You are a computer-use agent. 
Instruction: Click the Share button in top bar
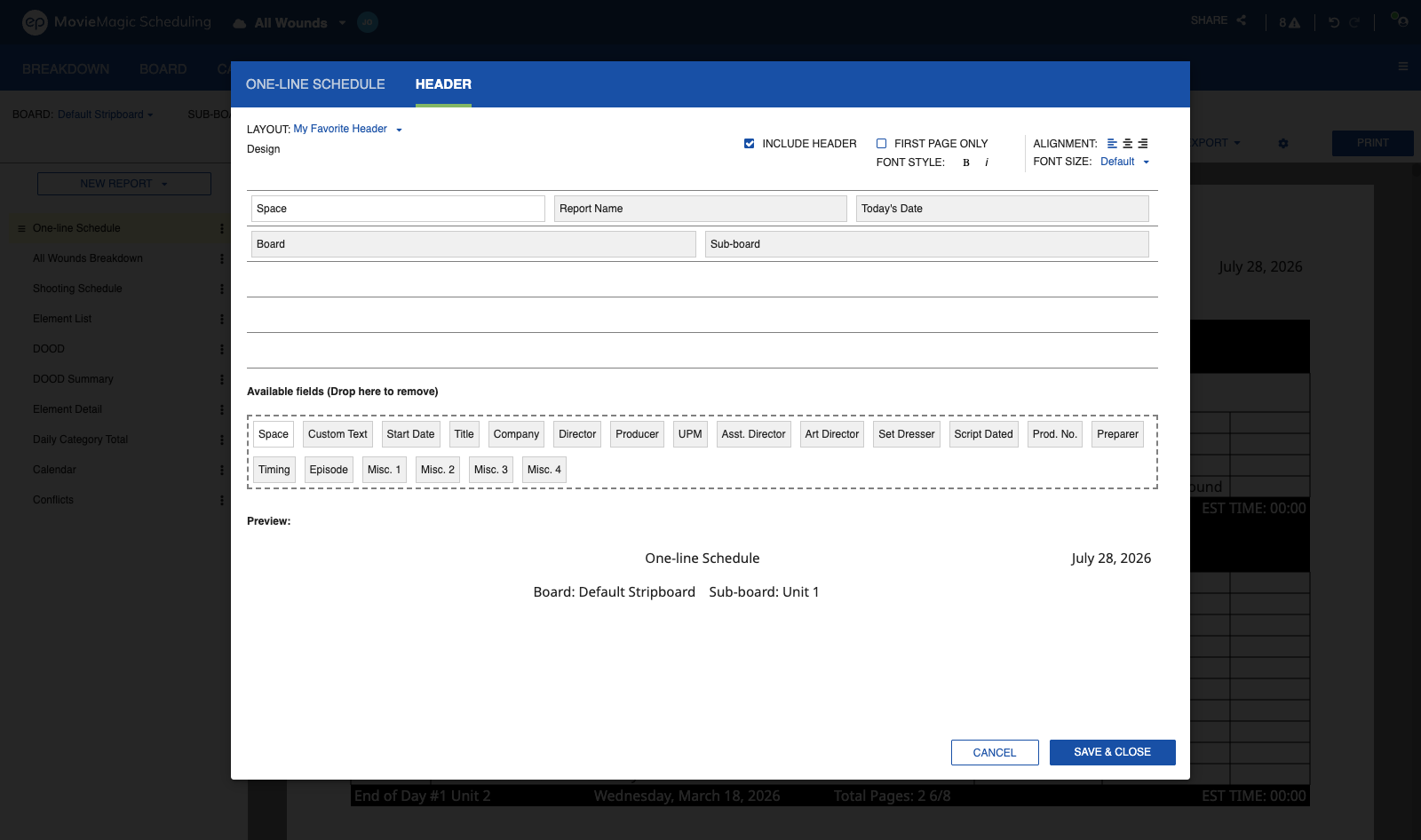(1219, 20)
